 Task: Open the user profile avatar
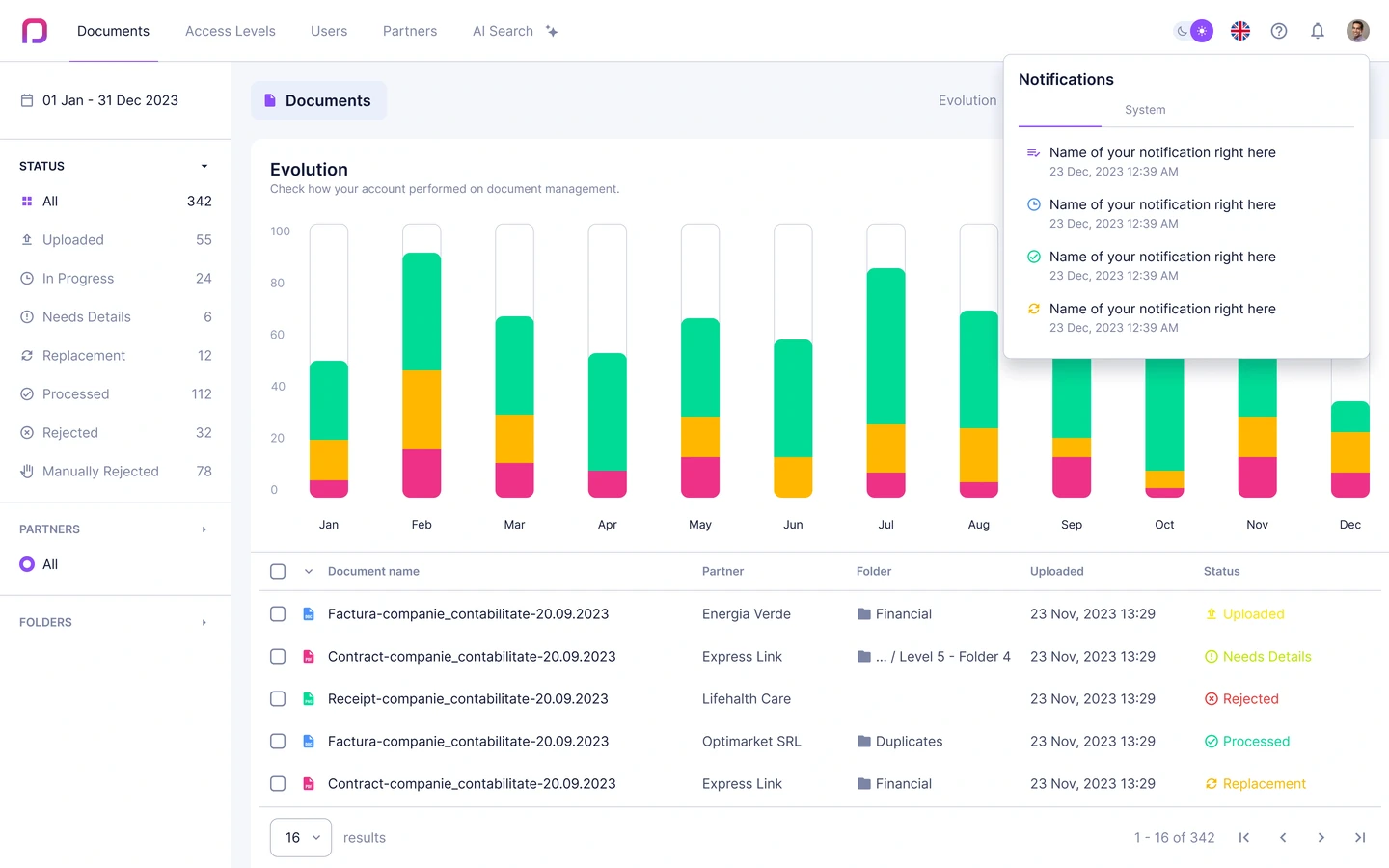coord(1358,31)
